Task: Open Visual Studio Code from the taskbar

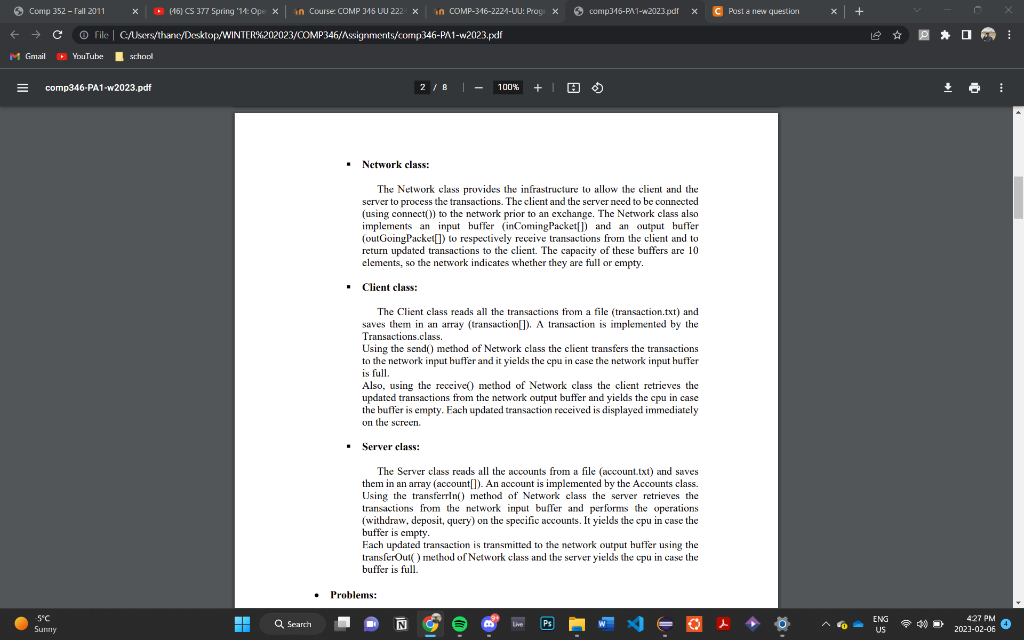Action: coord(635,623)
